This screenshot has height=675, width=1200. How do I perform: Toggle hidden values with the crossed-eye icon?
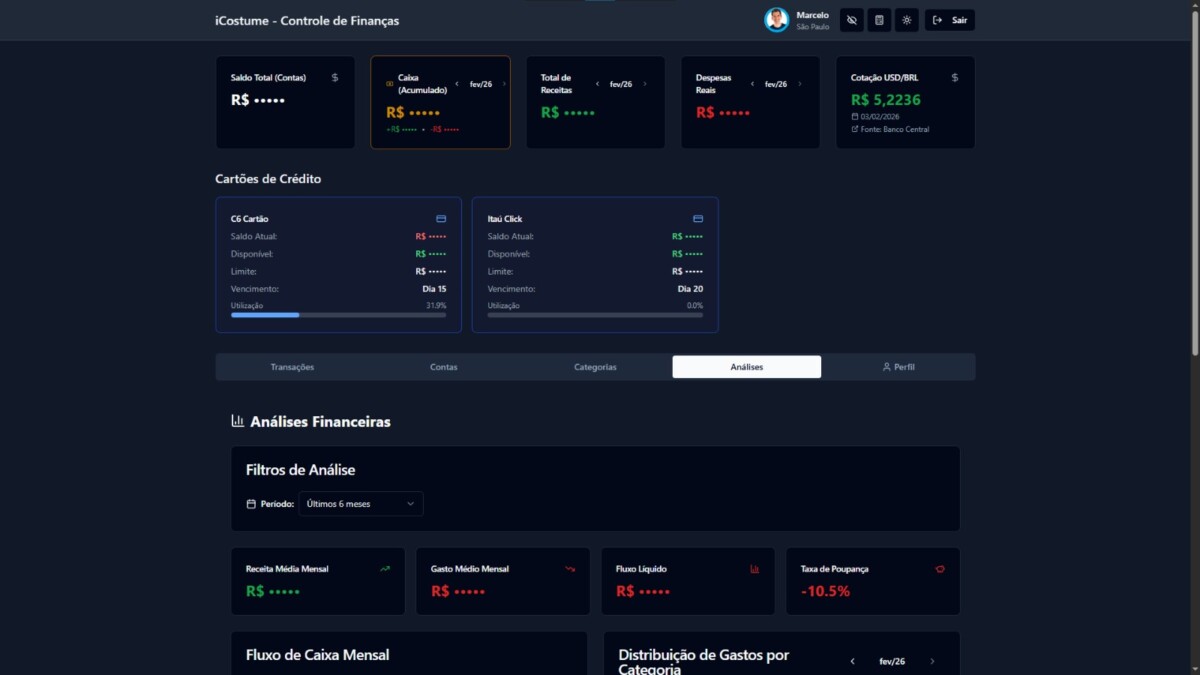pyautogui.click(x=851, y=20)
